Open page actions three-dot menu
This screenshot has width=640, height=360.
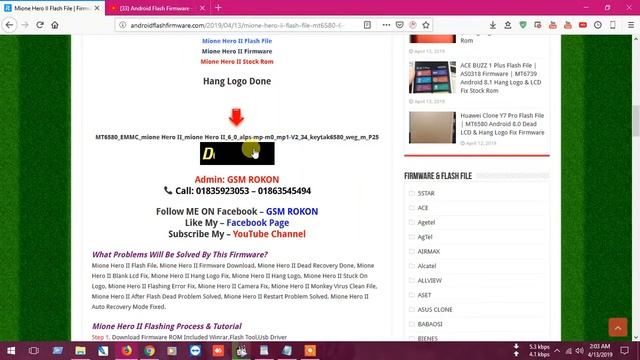coord(386,25)
